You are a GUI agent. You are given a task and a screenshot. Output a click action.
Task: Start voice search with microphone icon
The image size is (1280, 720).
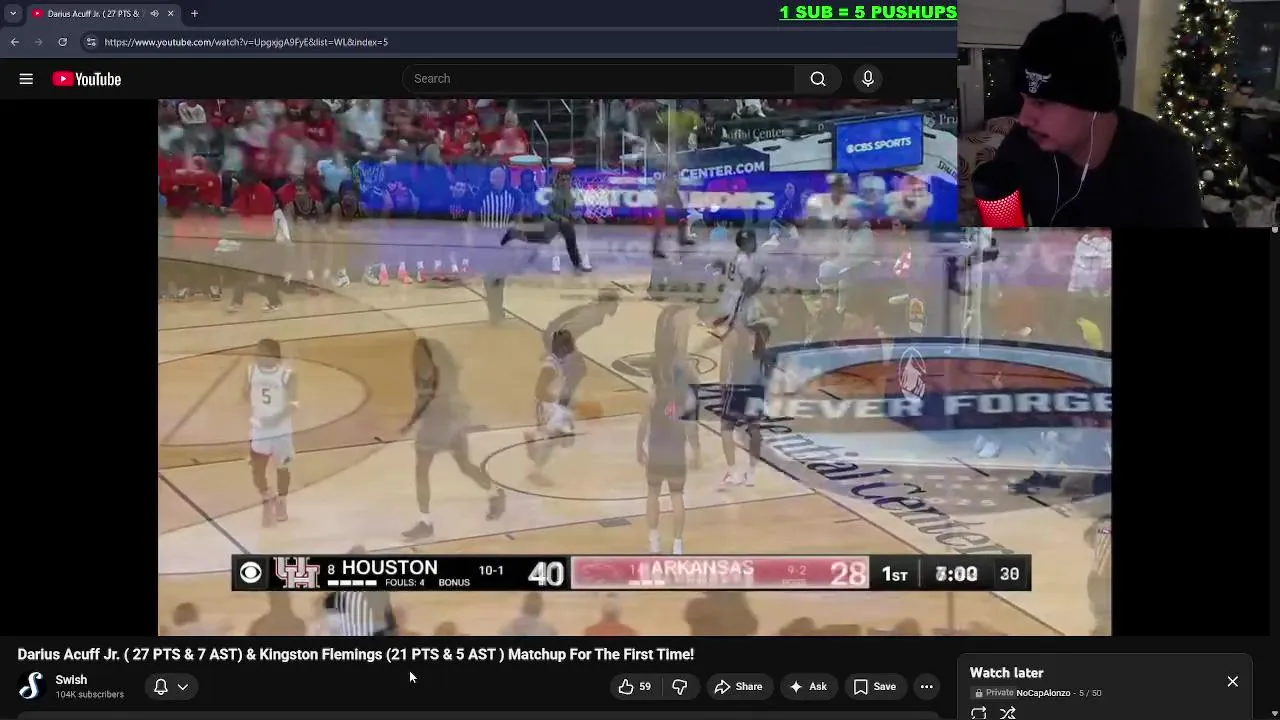tap(868, 79)
